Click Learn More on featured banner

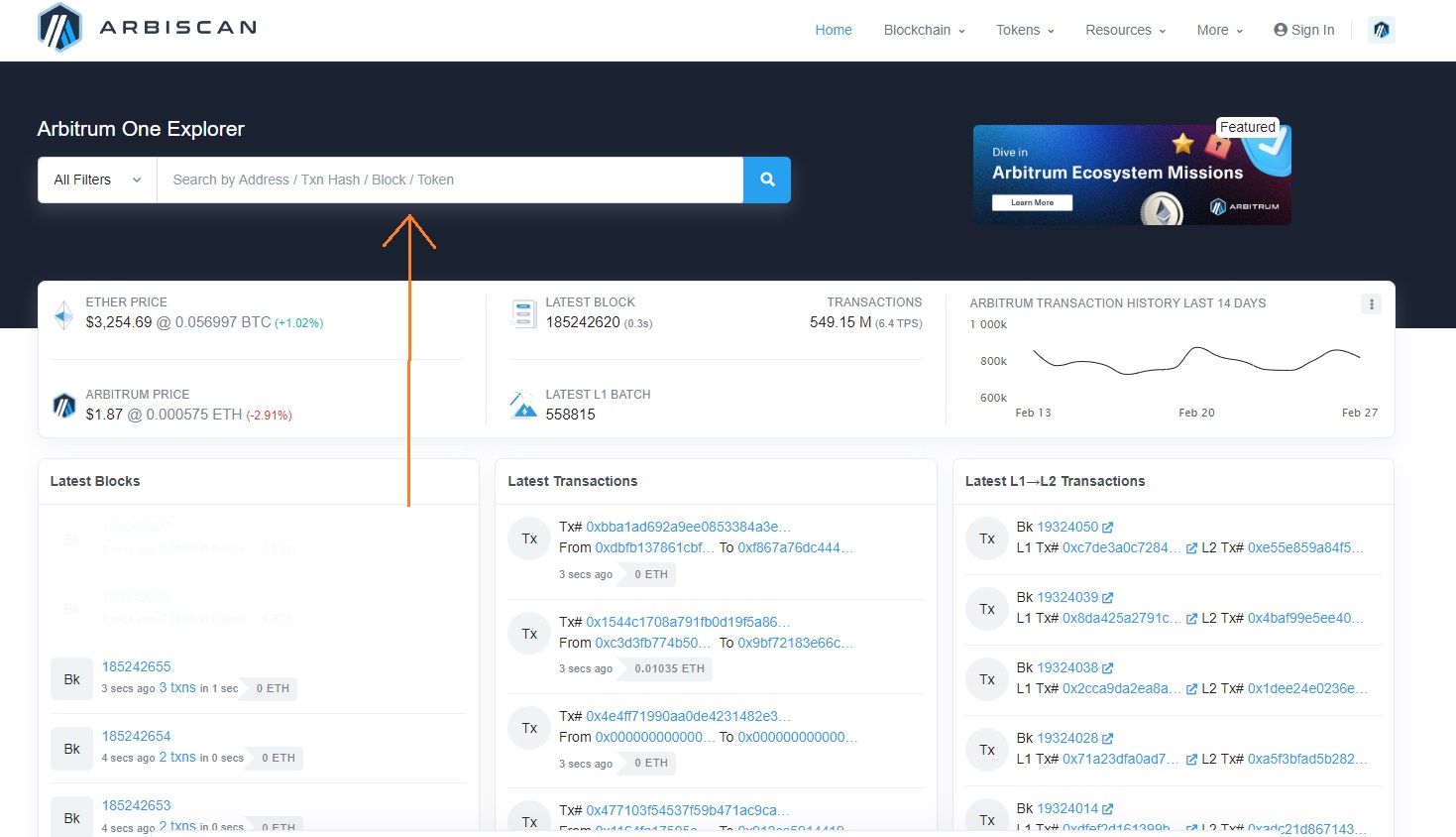tap(1032, 202)
